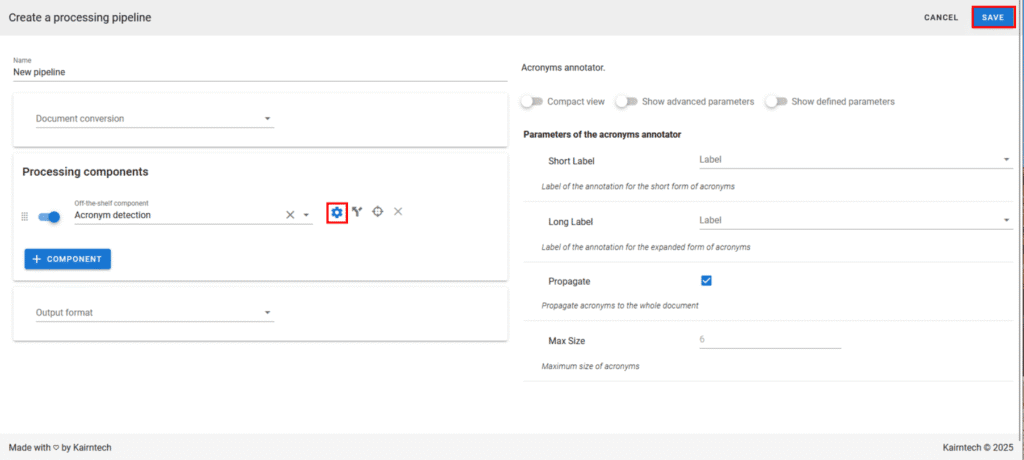Expand the off-the-shelf component dropdown arrow
This screenshot has width=1024, height=460.
306,215
